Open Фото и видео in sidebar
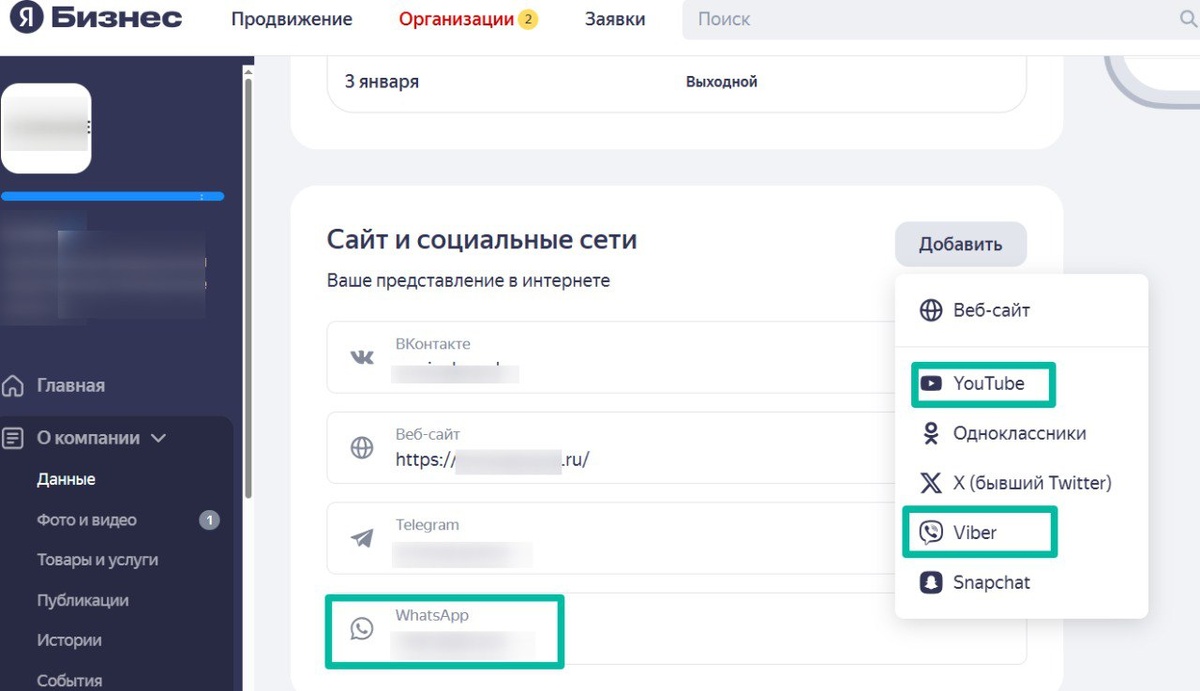 click(x=87, y=520)
